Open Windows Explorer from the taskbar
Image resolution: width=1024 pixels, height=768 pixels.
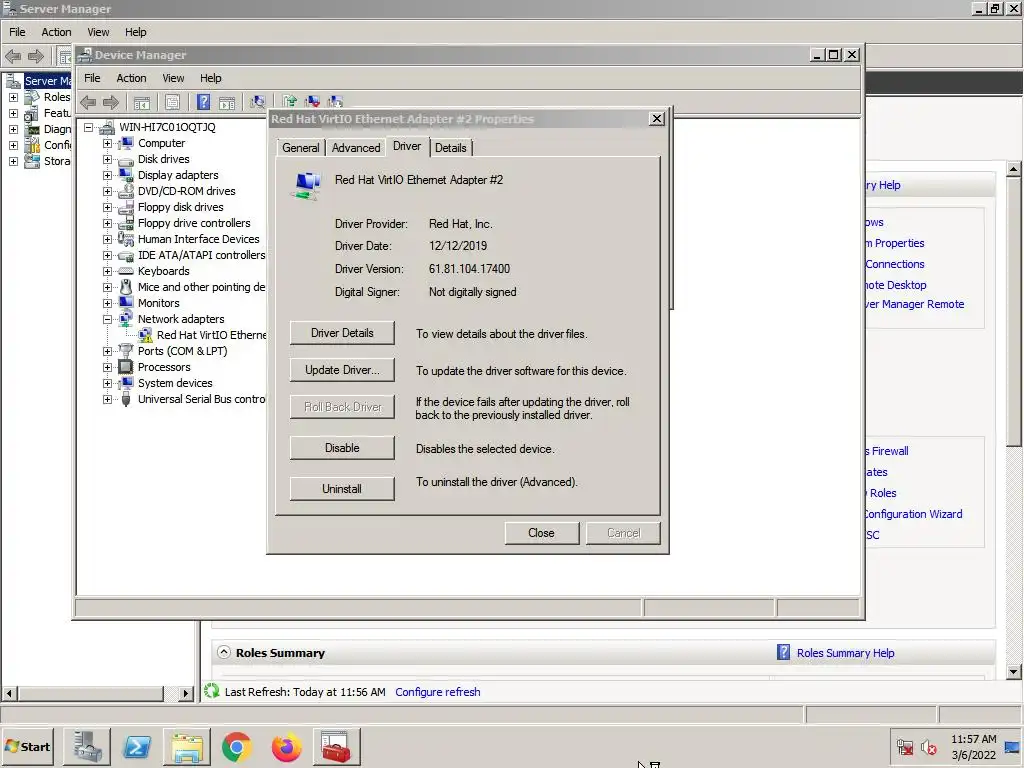(187, 746)
